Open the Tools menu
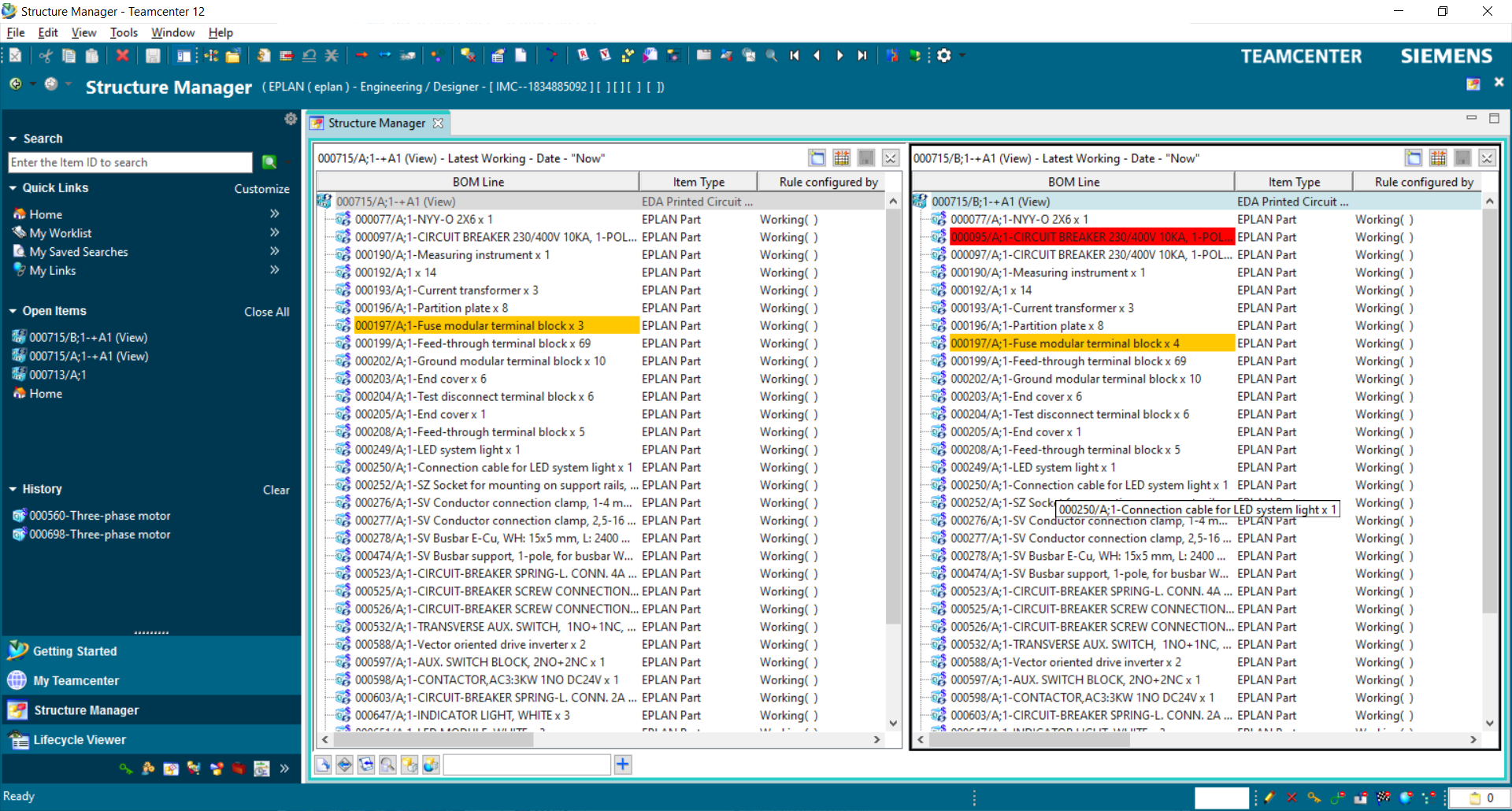The width and height of the screenshot is (1512, 811). (x=124, y=32)
